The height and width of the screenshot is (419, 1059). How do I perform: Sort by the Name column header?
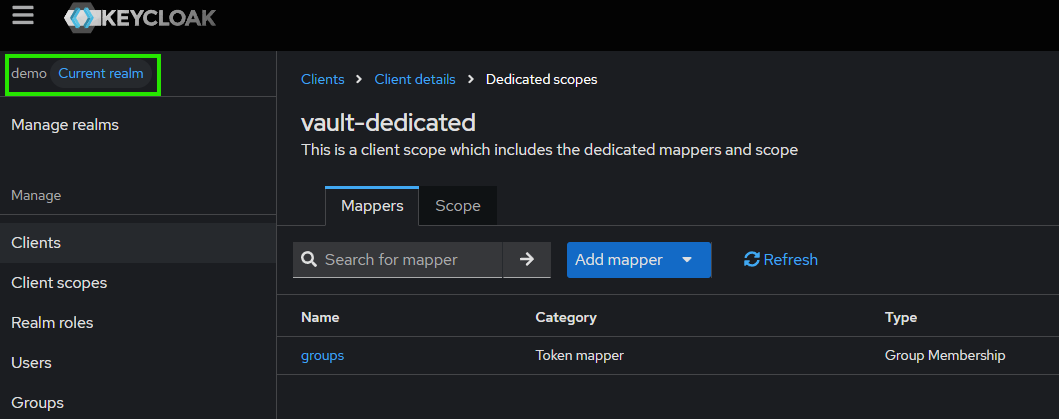coord(320,317)
